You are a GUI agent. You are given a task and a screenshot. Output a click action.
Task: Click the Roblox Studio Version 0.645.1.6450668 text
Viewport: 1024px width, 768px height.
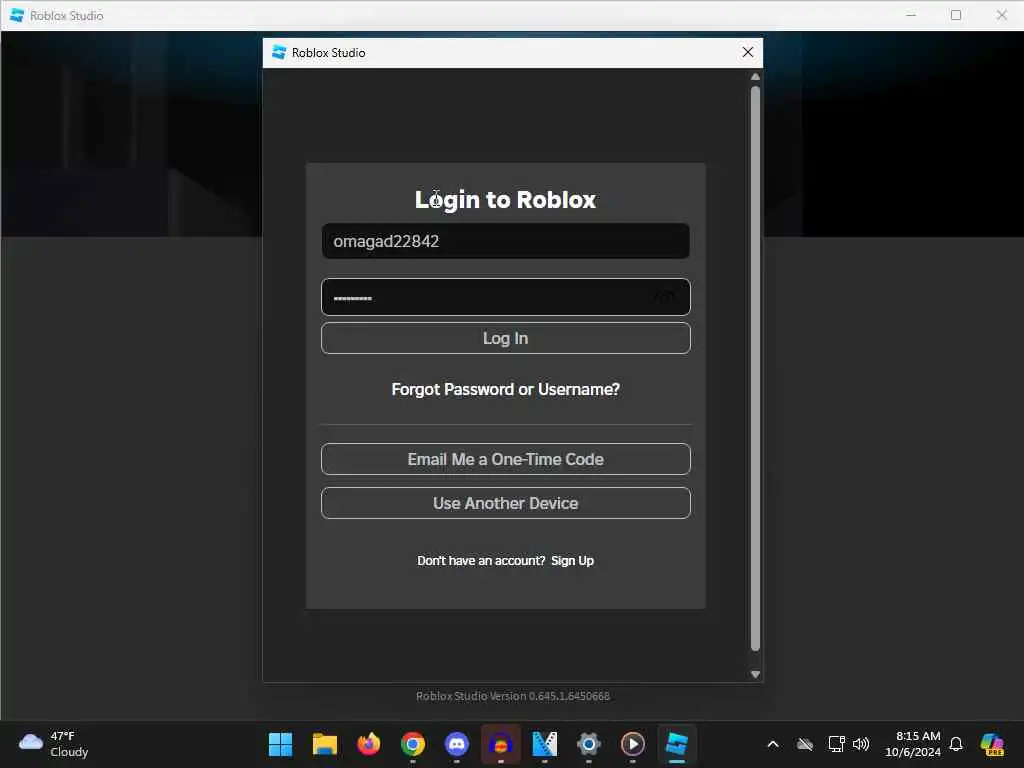[x=513, y=696]
